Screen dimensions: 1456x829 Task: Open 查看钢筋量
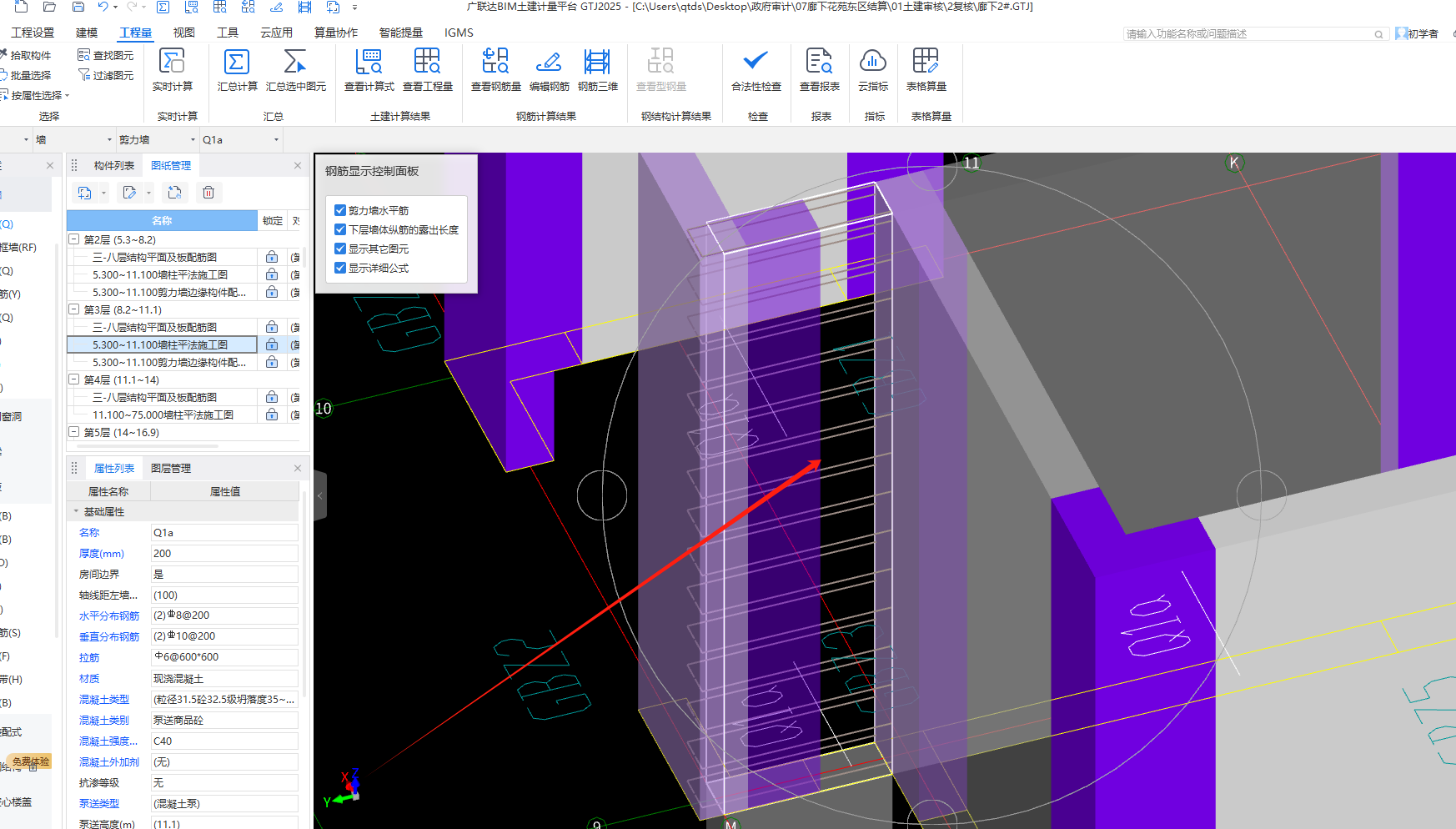(495, 69)
